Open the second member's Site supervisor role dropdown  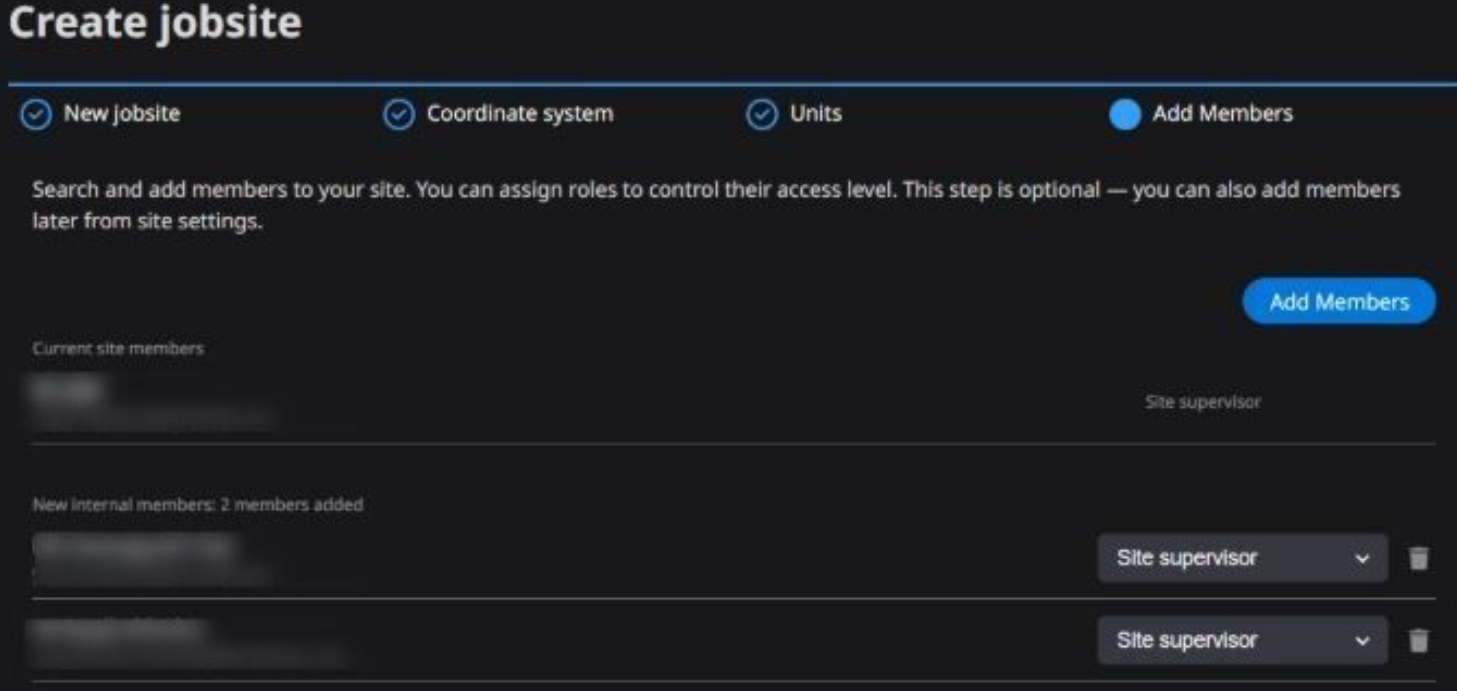coord(1242,641)
